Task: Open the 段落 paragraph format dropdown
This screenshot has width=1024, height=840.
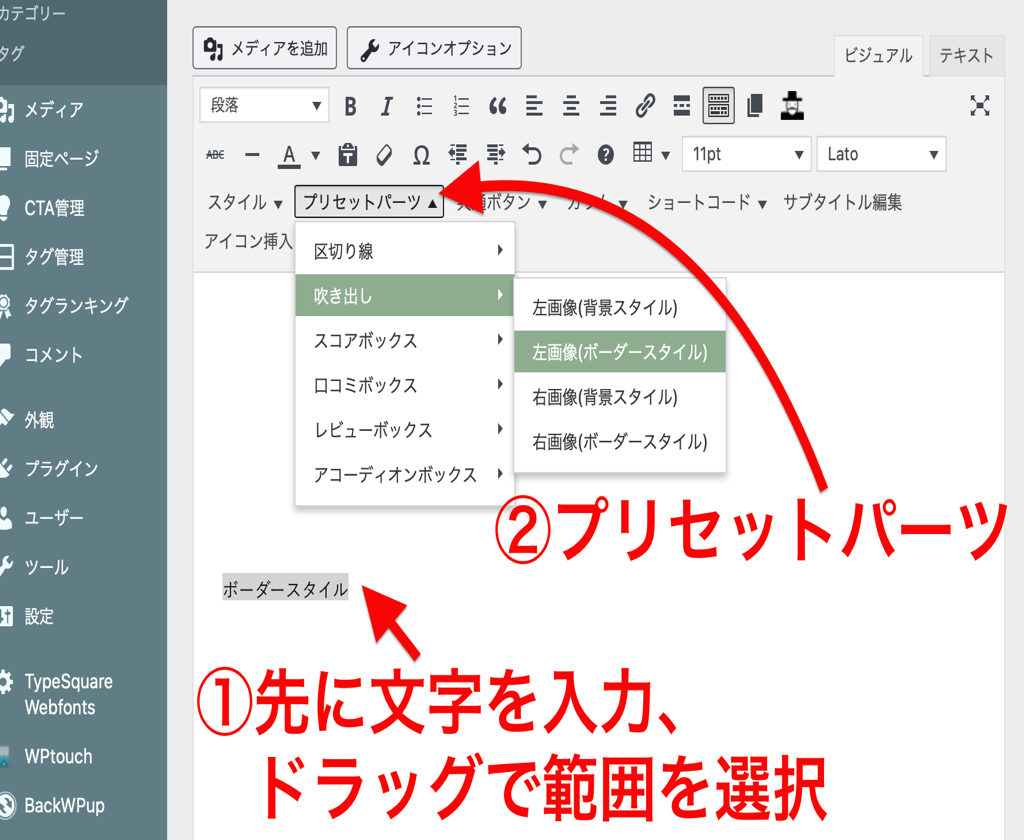Action: [x=264, y=105]
